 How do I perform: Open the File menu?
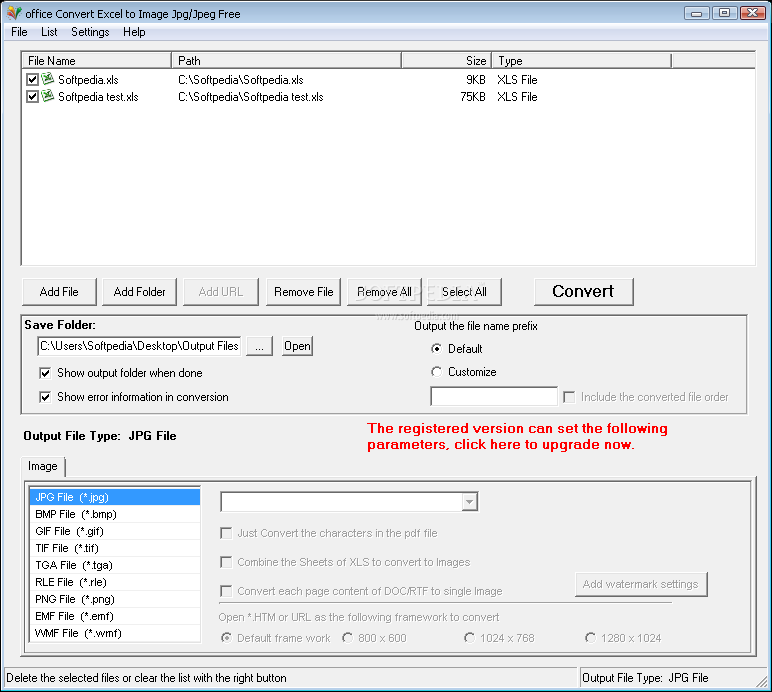tap(19, 32)
